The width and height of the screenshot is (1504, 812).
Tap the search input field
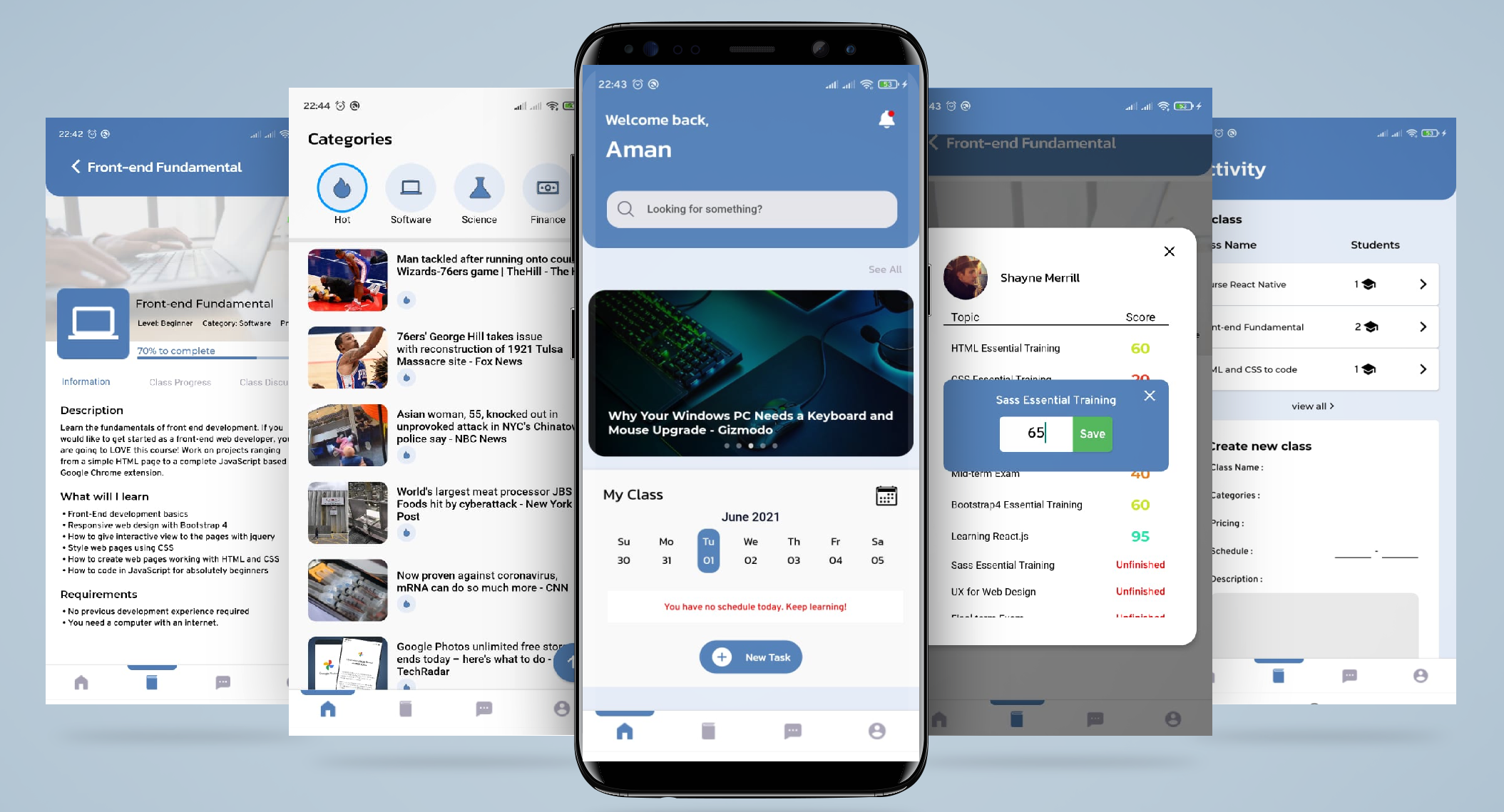tap(750, 209)
